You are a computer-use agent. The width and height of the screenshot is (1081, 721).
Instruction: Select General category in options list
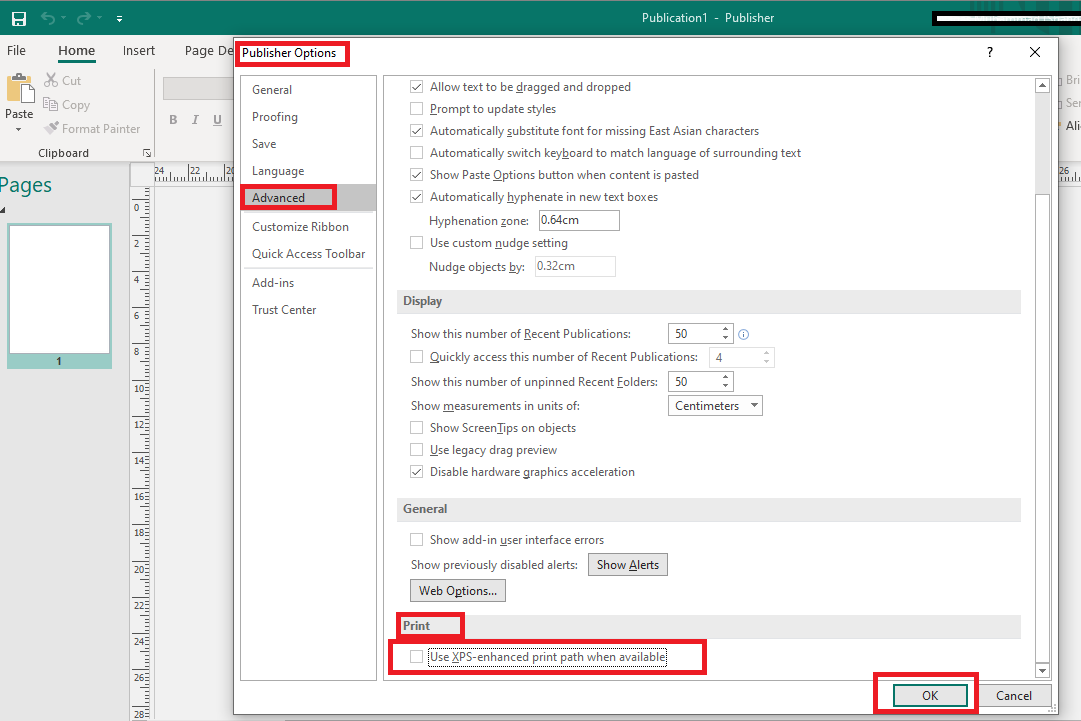point(308,90)
